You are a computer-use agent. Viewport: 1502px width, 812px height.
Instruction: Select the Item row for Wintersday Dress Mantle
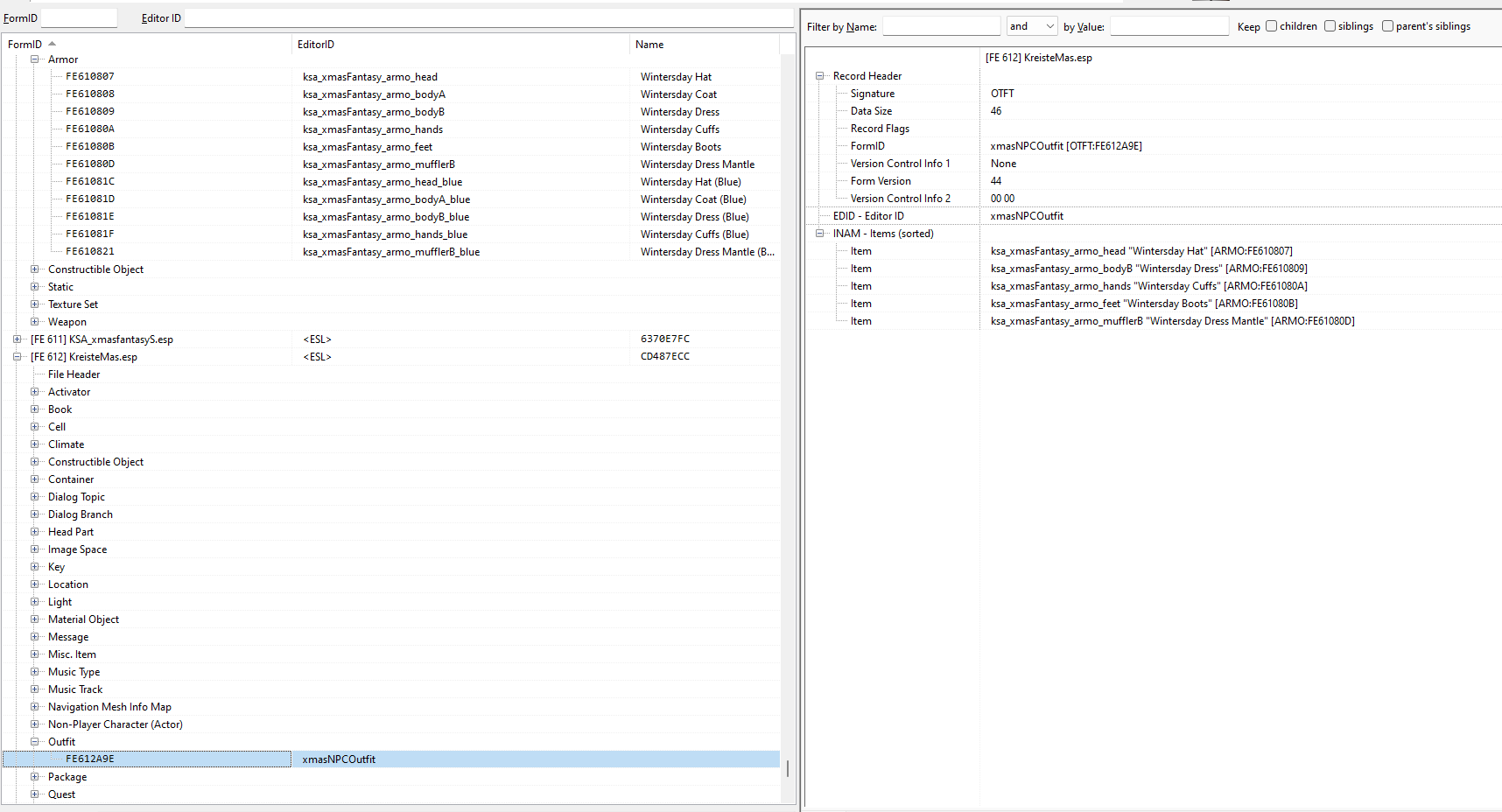[x=1154, y=321]
